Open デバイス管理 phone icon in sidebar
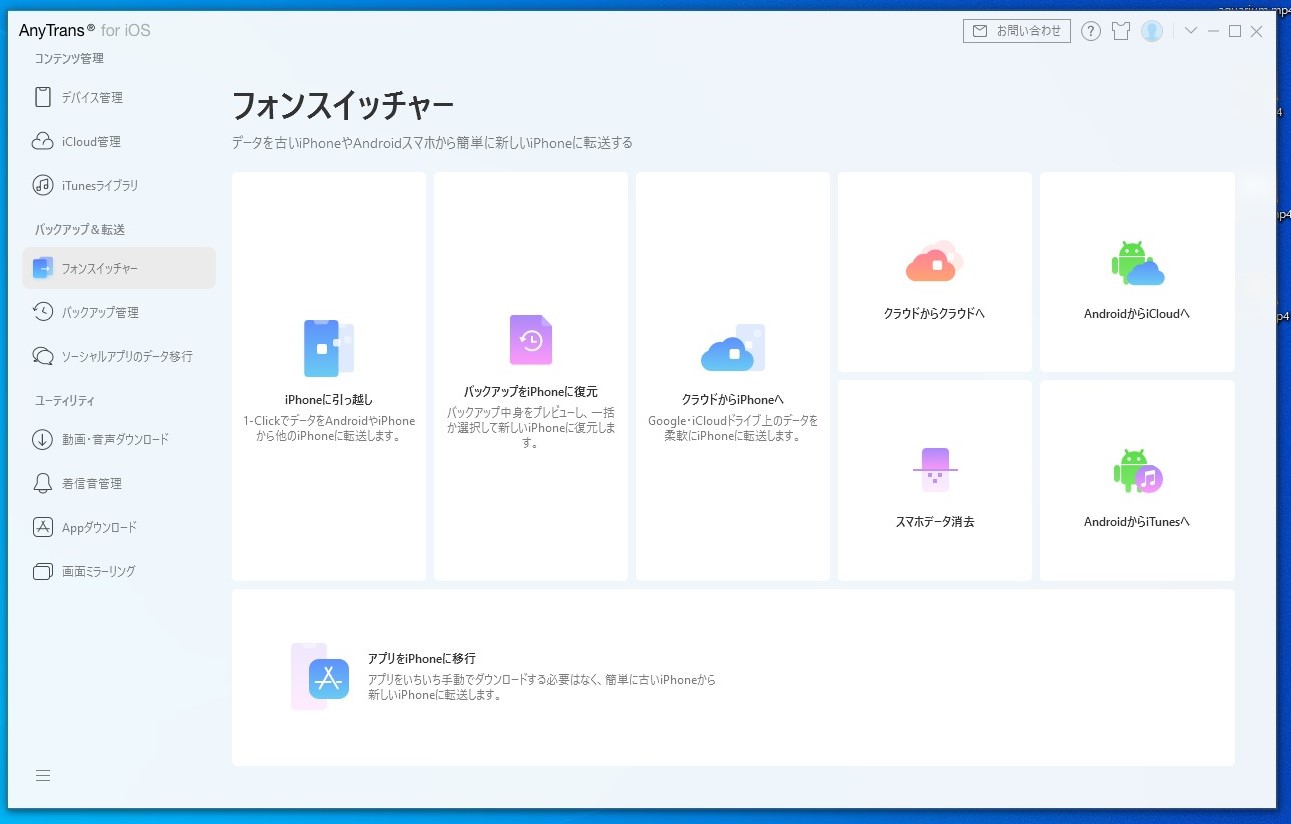The image size is (1291, 824). [42, 97]
